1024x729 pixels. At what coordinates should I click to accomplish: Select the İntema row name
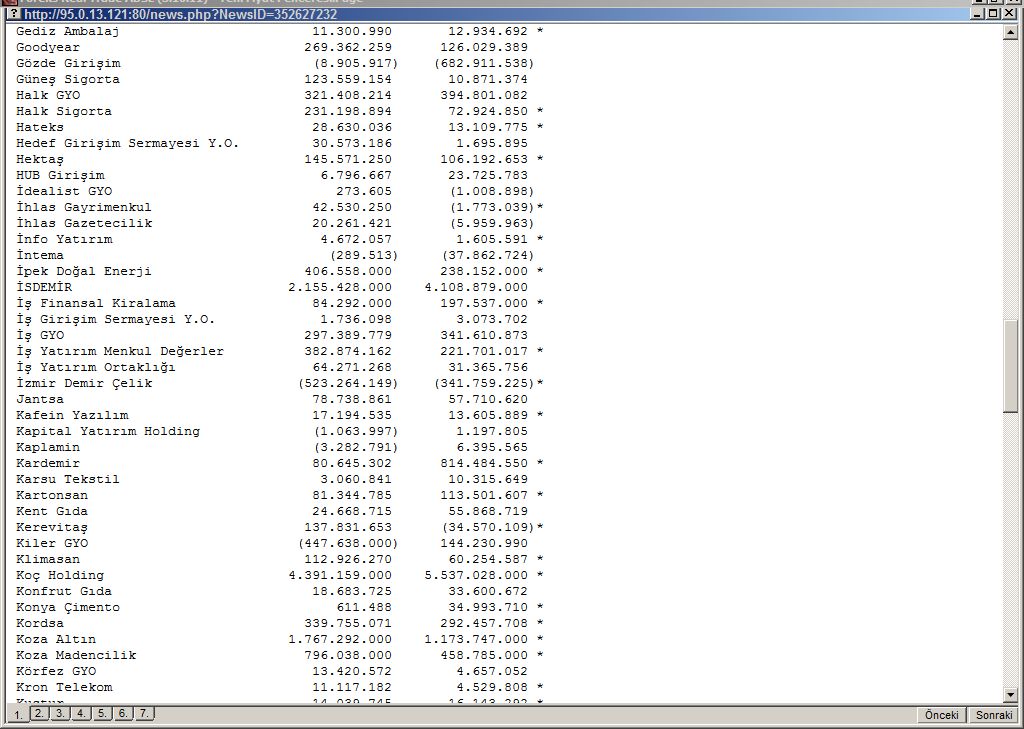(x=40, y=255)
